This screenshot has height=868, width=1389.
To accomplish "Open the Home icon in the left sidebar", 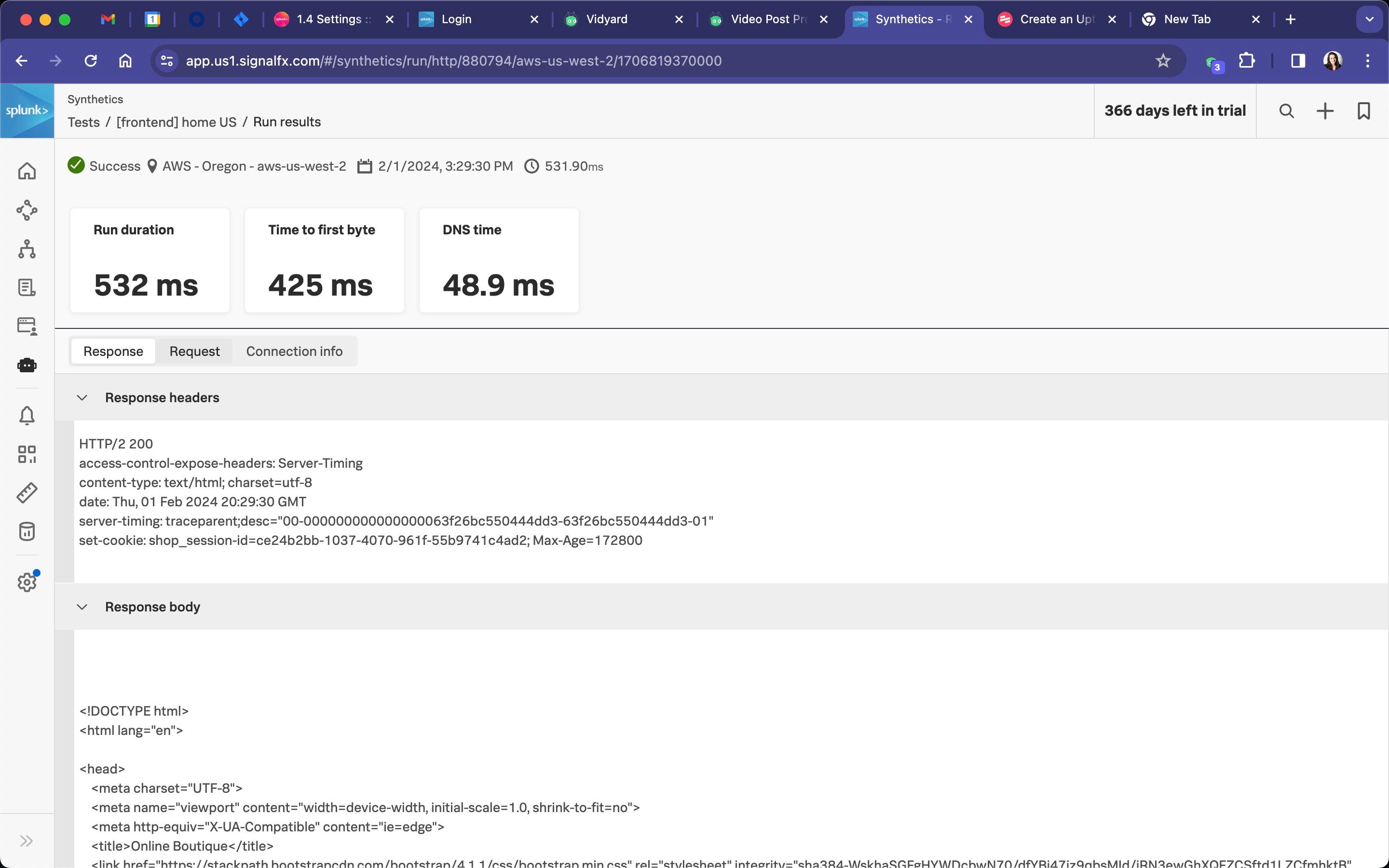I will (x=27, y=171).
